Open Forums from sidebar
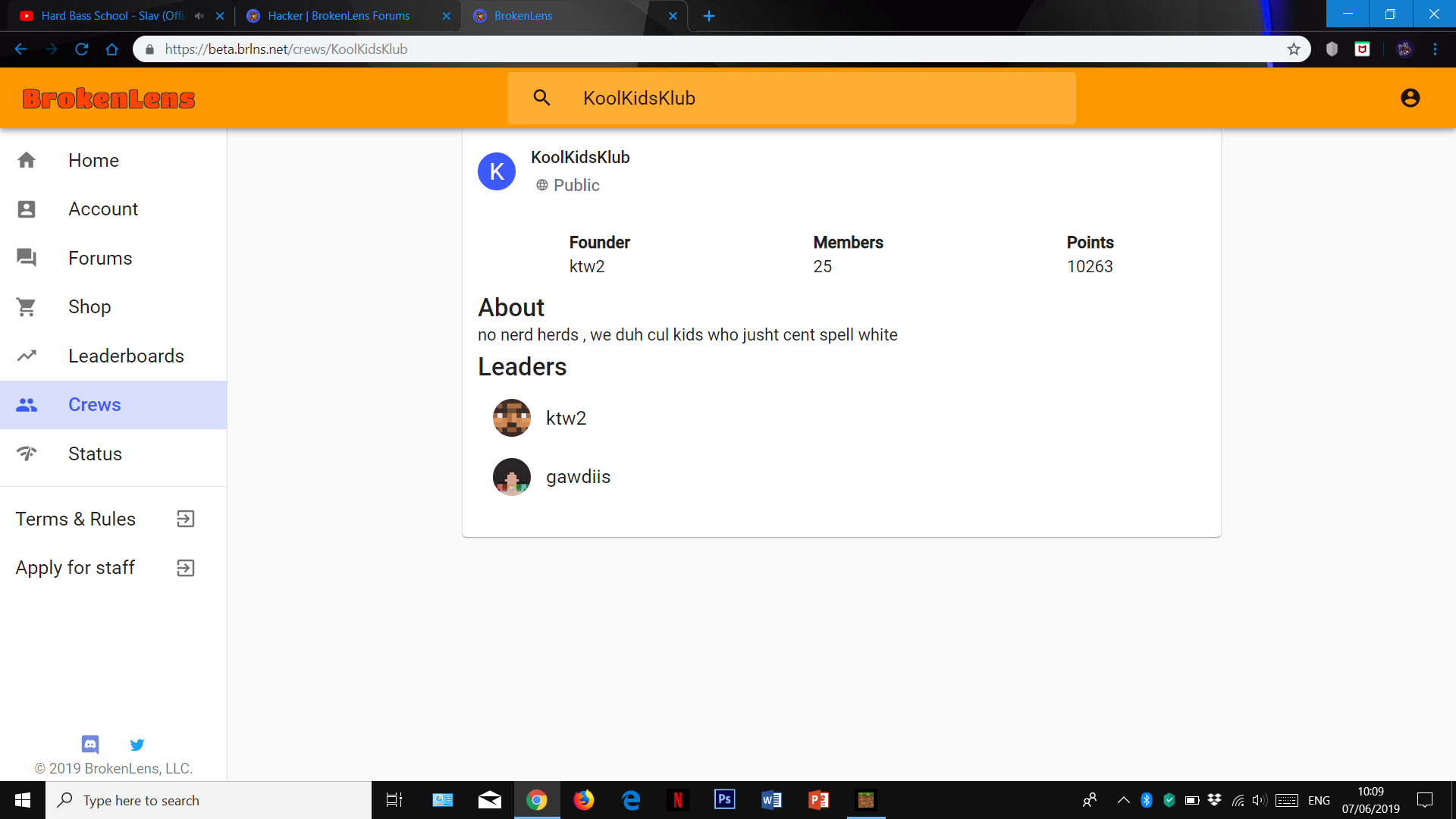The image size is (1456, 819). point(114,258)
